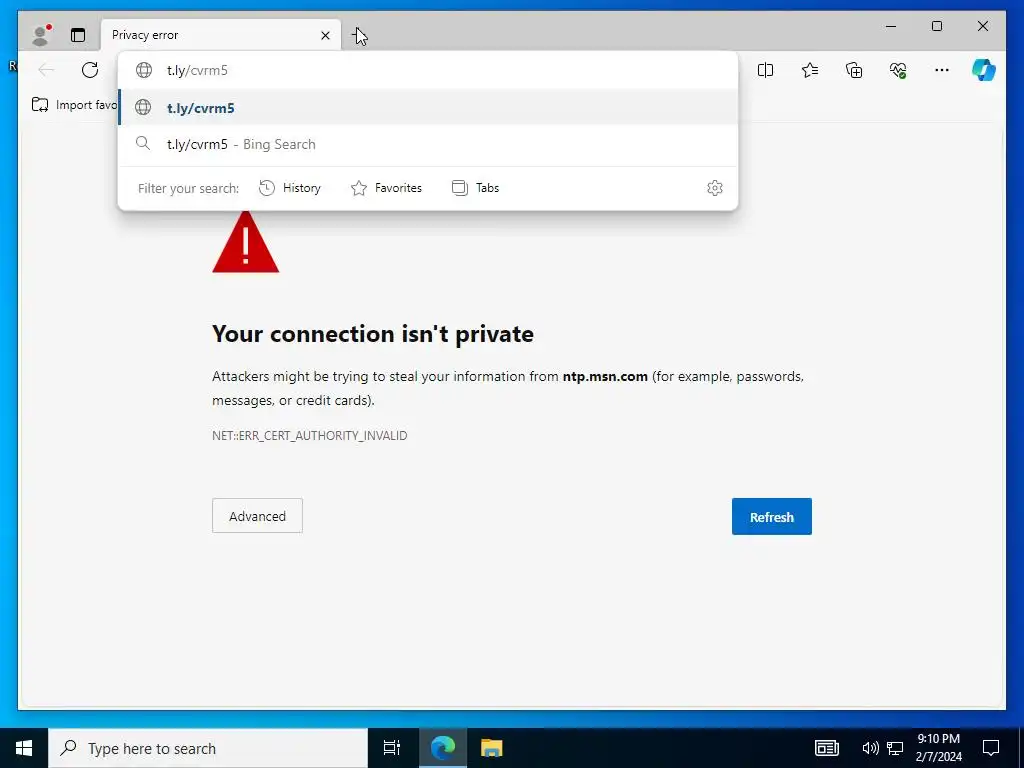Image resolution: width=1024 pixels, height=768 pixels.
Task: Filter suggestions by History
Action: [x=290, y=188]
